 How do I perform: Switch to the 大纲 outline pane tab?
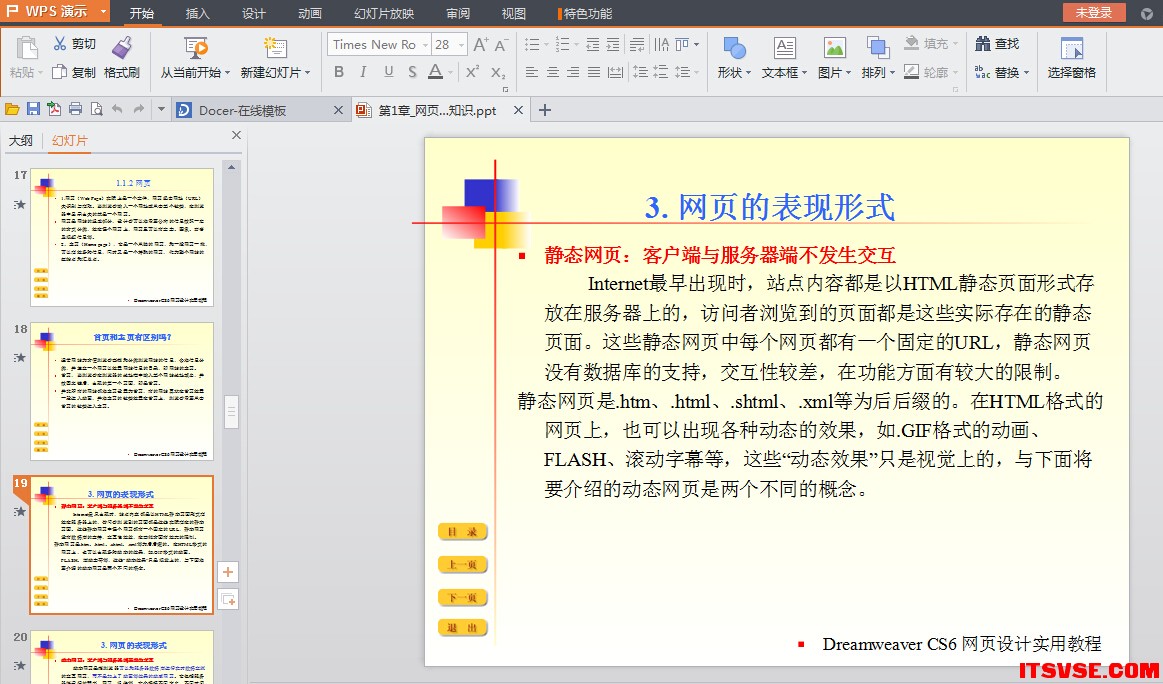click(x=21, y=140)
